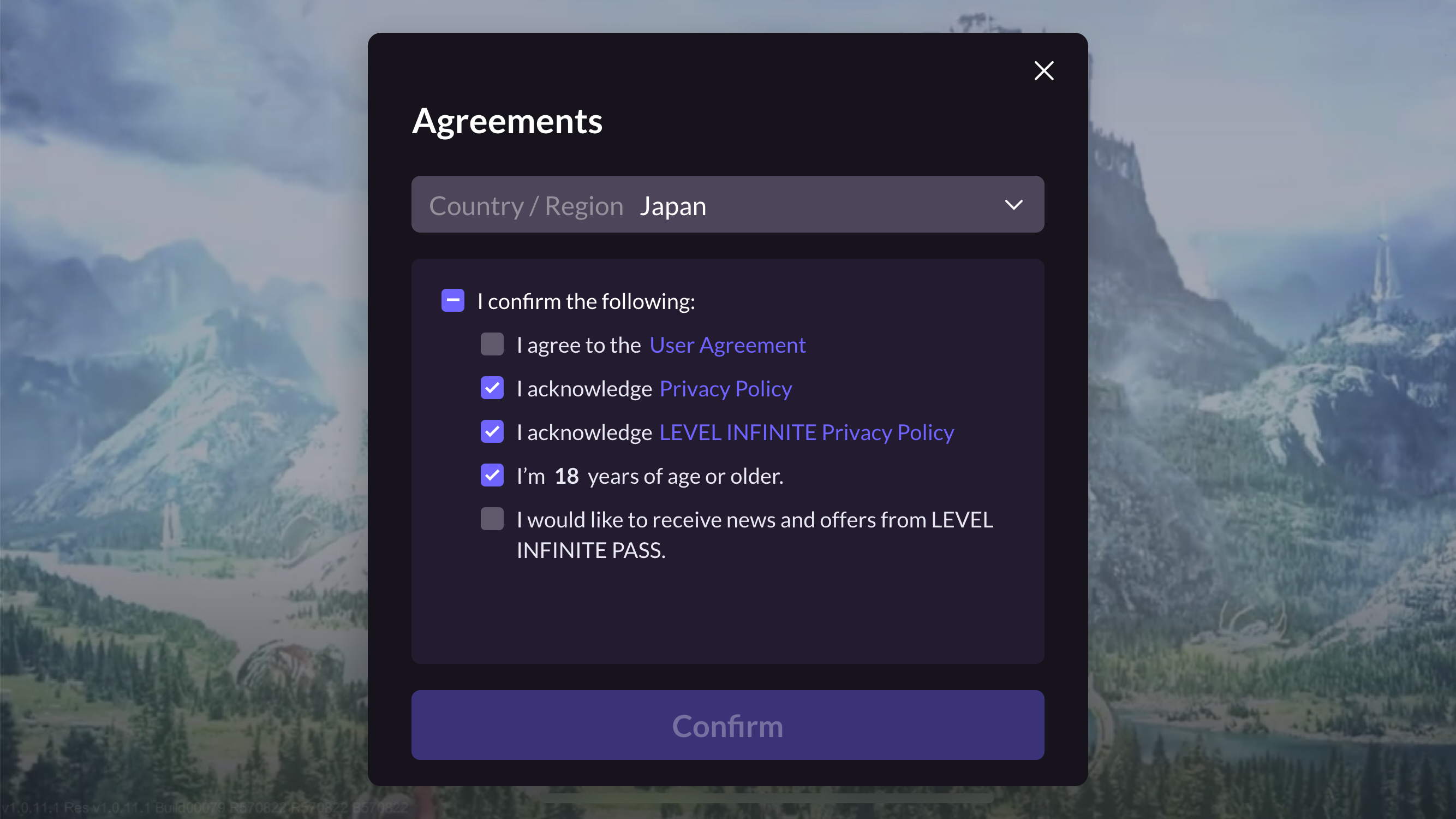Toggle the I confirm the following master checkbox
Image resolution: width=1456 pixels, height=819 pixels.
point(453,301)
